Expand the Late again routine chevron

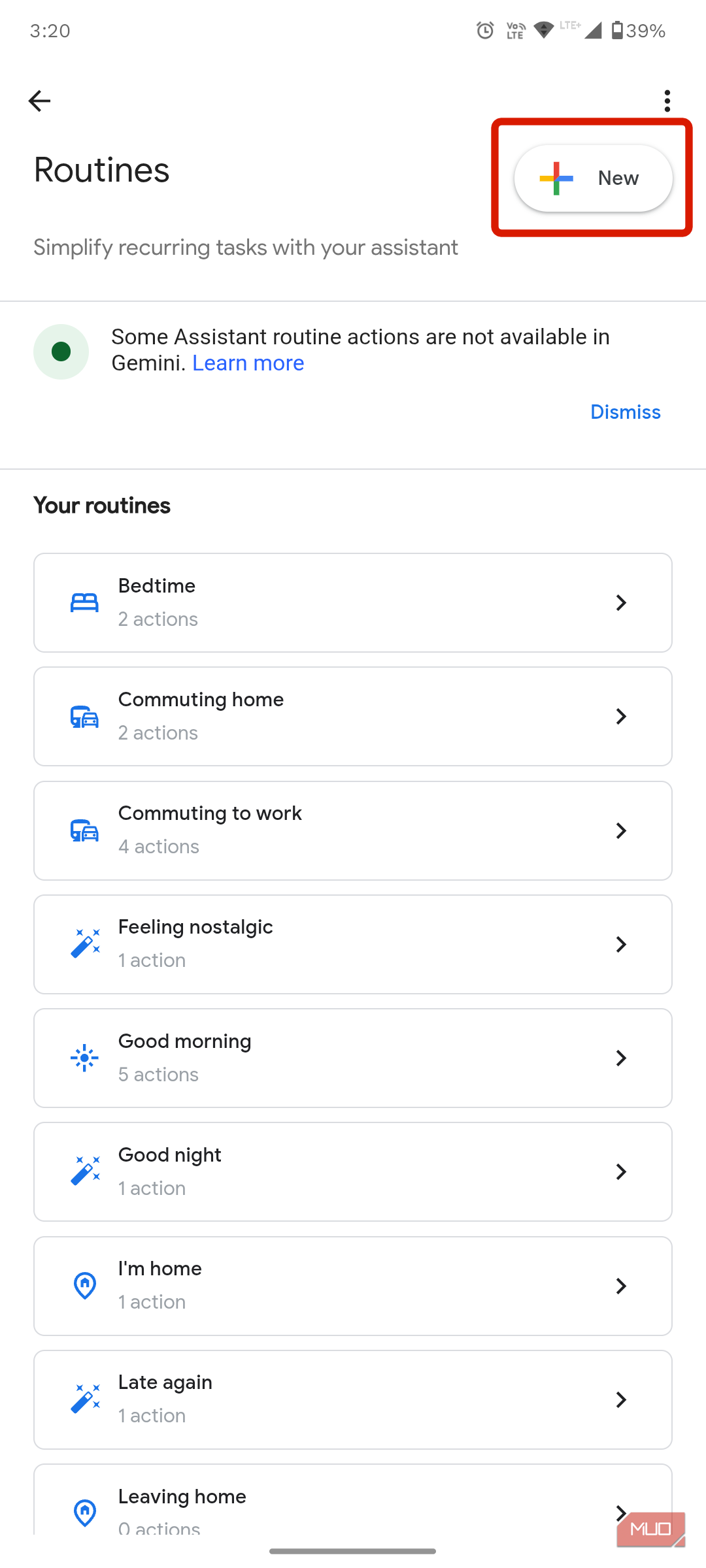tap(621, 1399)
